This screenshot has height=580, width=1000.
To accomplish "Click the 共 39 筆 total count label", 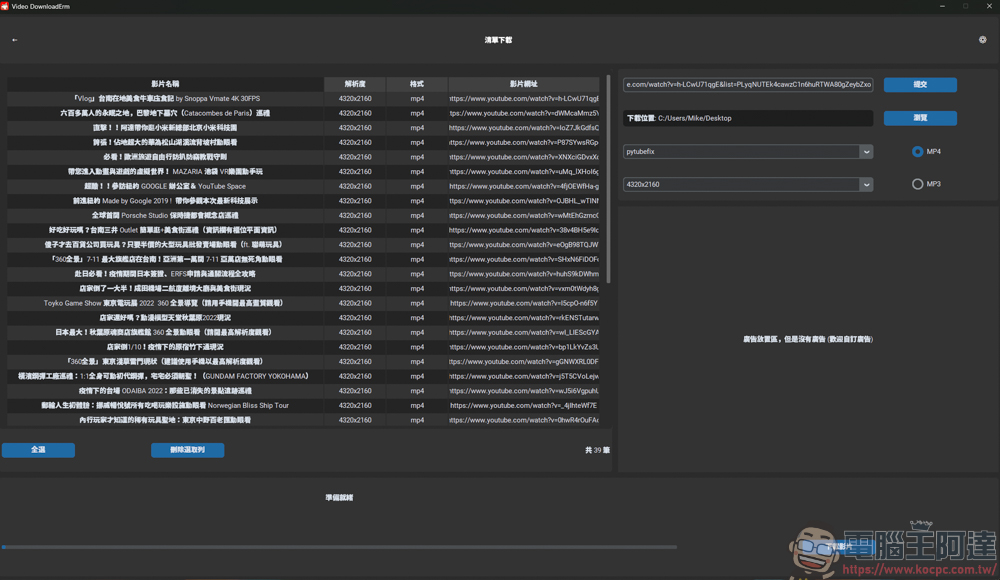I will pyautogui.click(x=597, y=450).
